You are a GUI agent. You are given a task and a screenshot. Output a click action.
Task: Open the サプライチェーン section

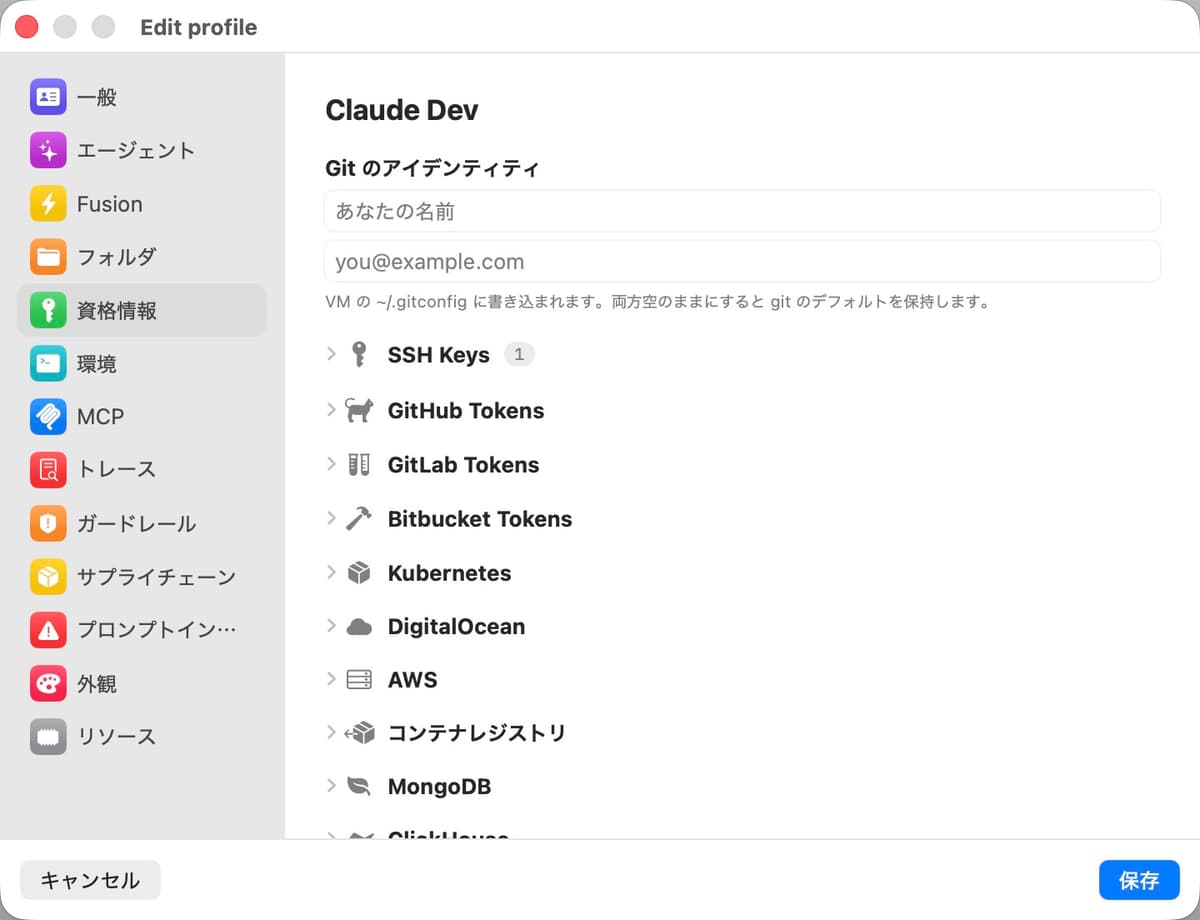(x=142, y=577)
